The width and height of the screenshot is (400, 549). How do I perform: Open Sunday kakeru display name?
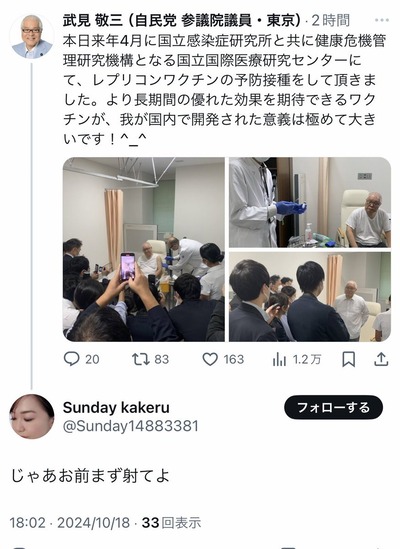pyautogui.click(x=116, y=408)
